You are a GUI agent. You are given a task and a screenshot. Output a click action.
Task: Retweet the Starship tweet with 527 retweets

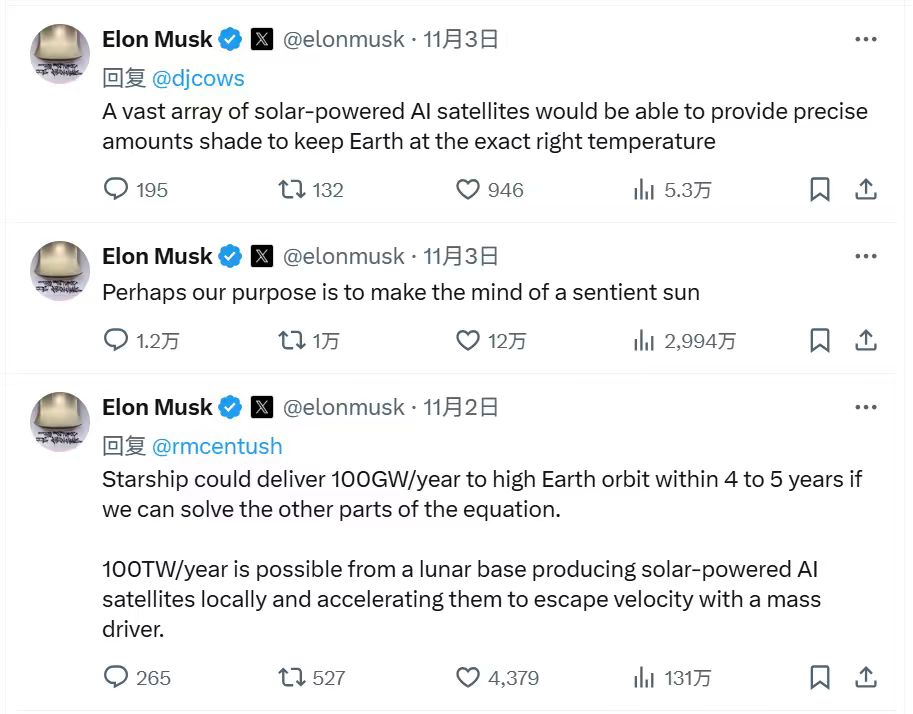292,678
